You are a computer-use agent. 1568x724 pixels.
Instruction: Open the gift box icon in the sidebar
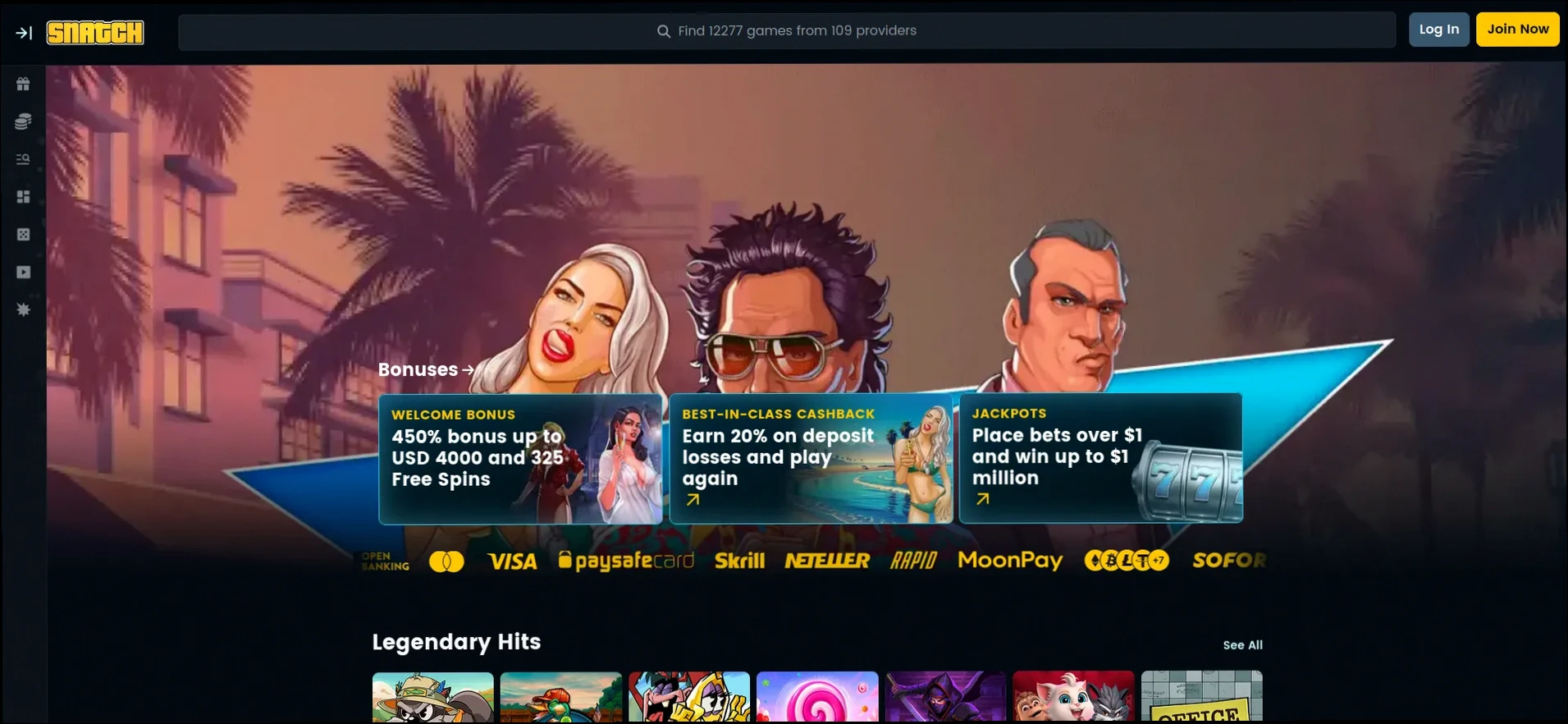[x=23, y=84]
